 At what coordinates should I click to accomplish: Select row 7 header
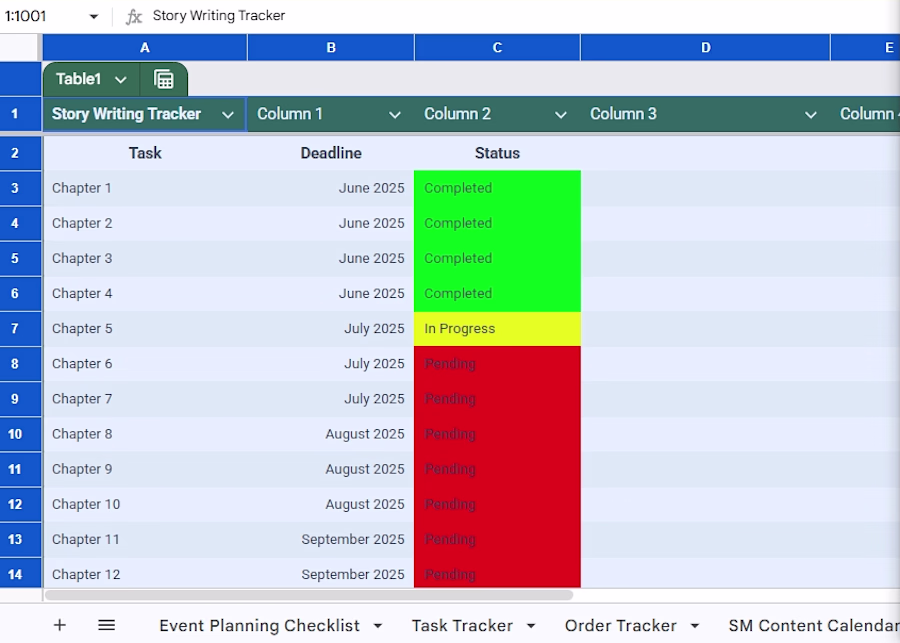(15, 329)
